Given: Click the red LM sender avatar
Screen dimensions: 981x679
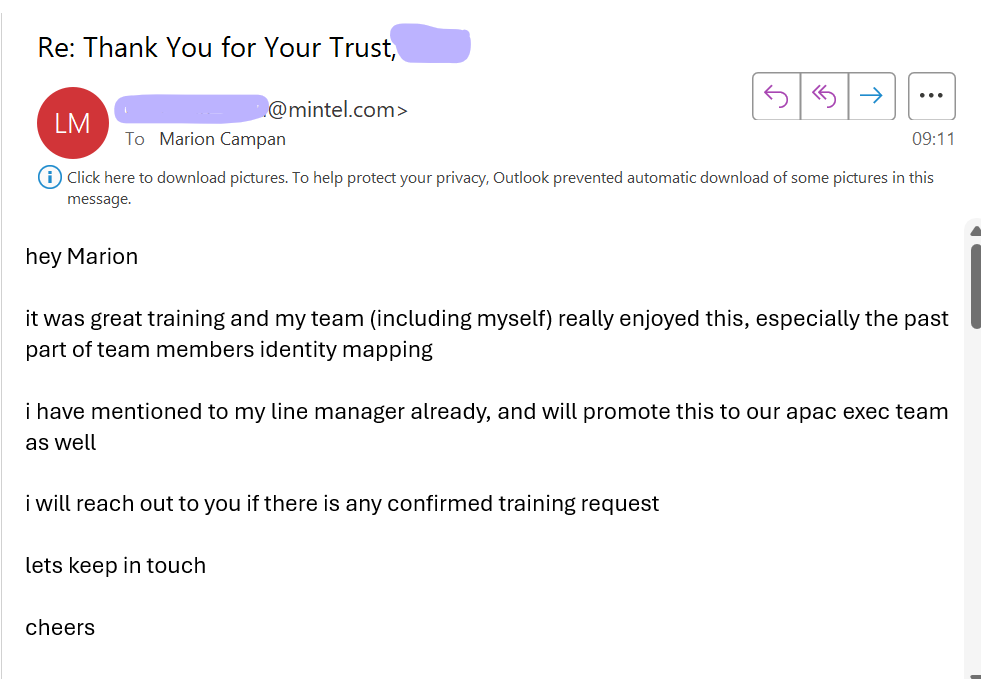Looking at the screenshot, I should [73, 123].
